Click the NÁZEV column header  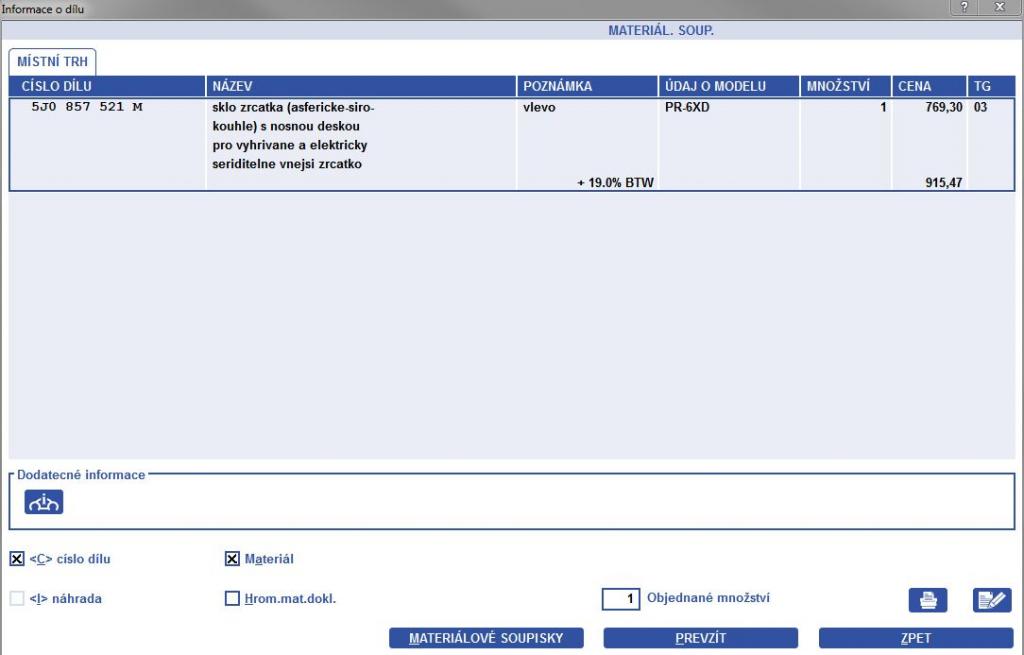361,86
